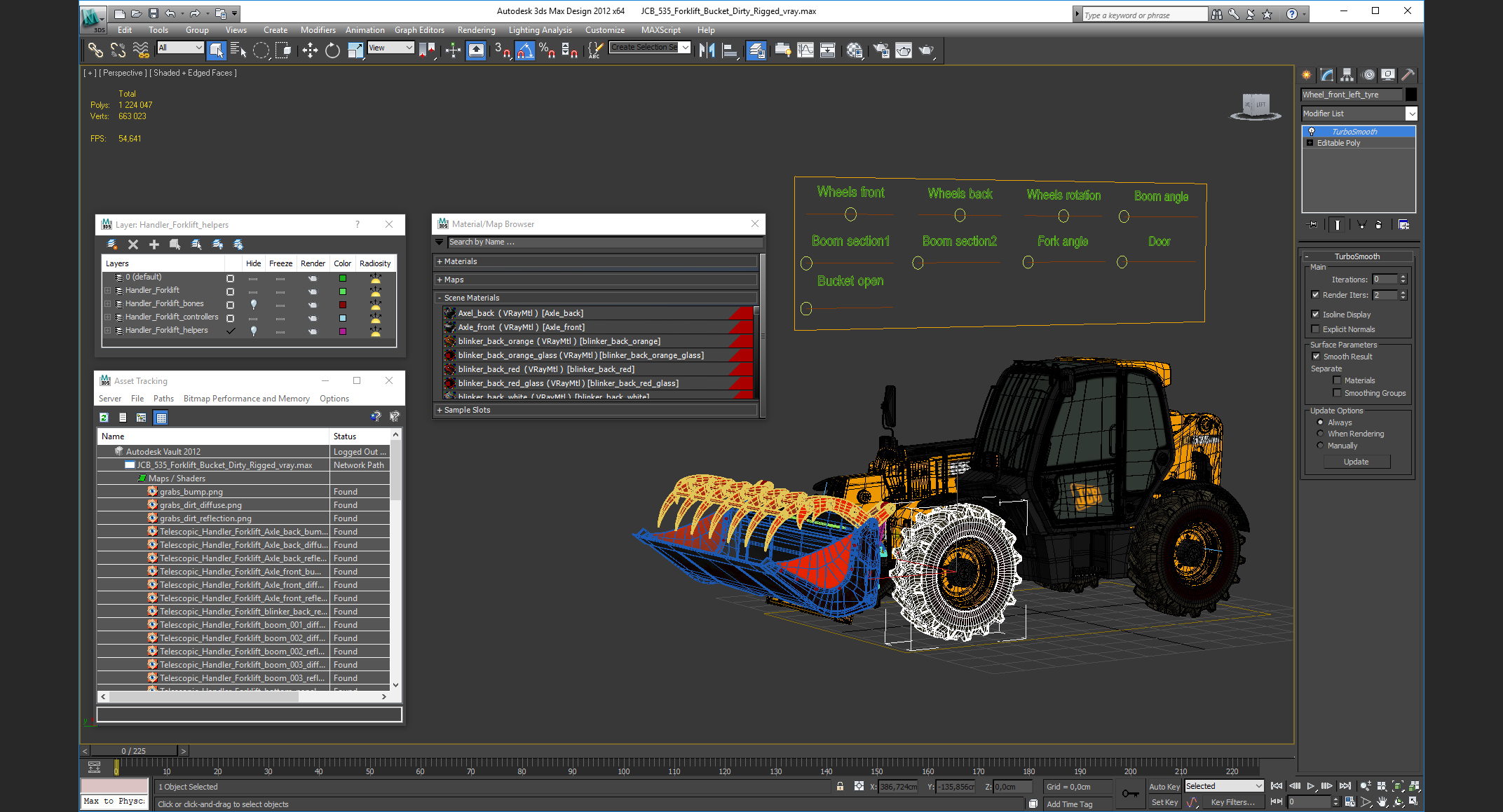Click the TurboSmooth Update button
Viewport: 1503px width, 812px height.
(1356, 462)
